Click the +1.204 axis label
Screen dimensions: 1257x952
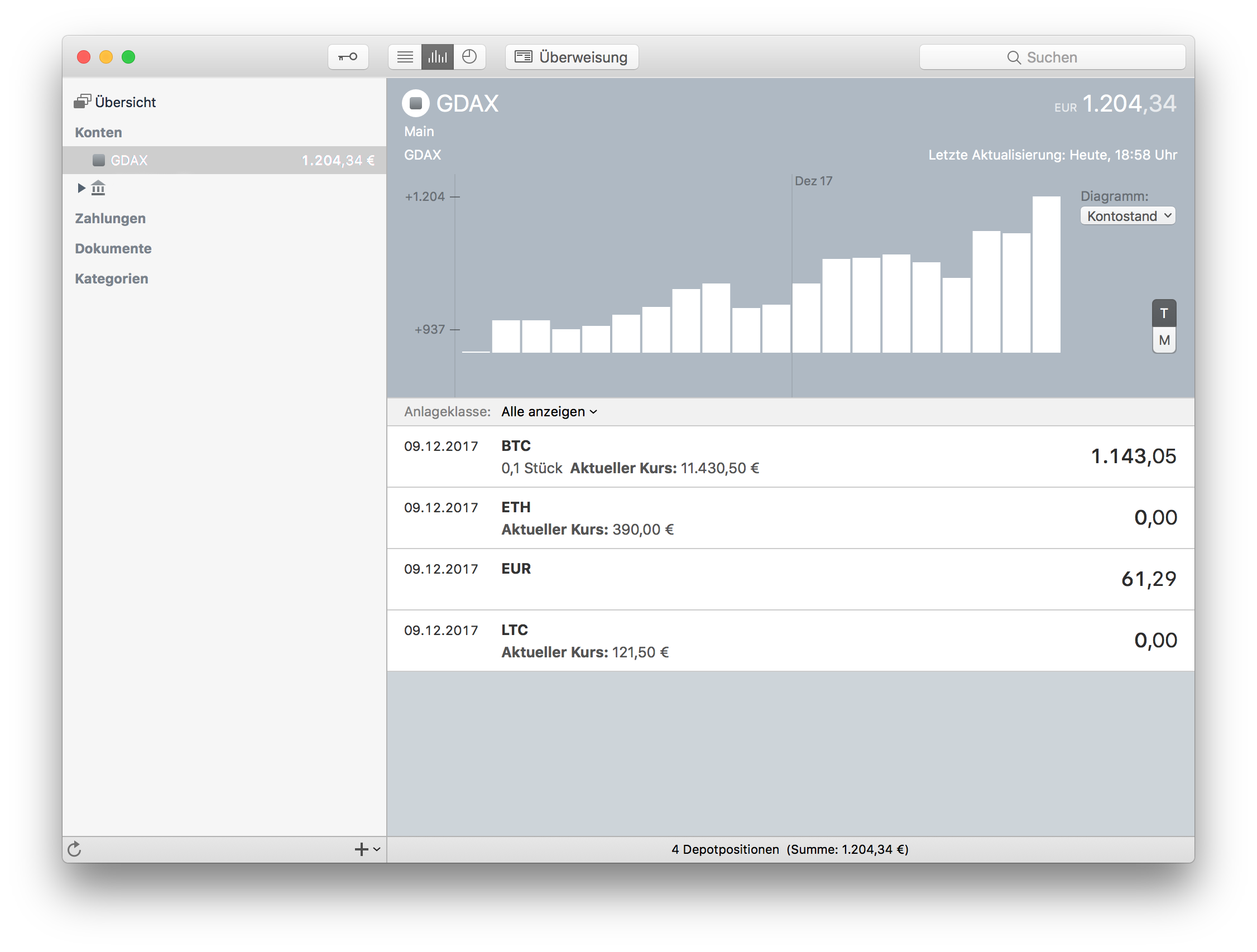(x=425, y=196)
